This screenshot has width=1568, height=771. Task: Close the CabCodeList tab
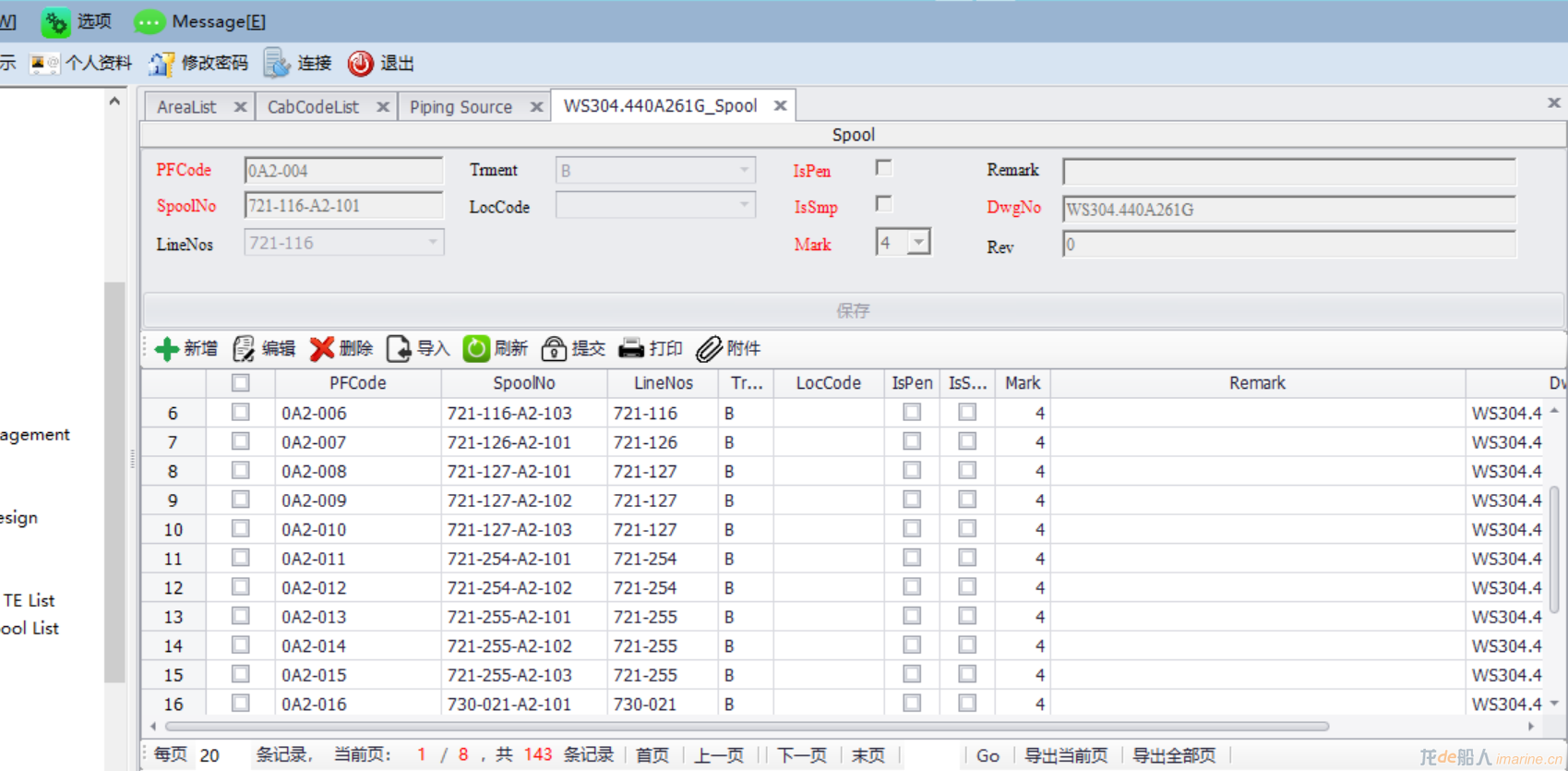[382, 107]
